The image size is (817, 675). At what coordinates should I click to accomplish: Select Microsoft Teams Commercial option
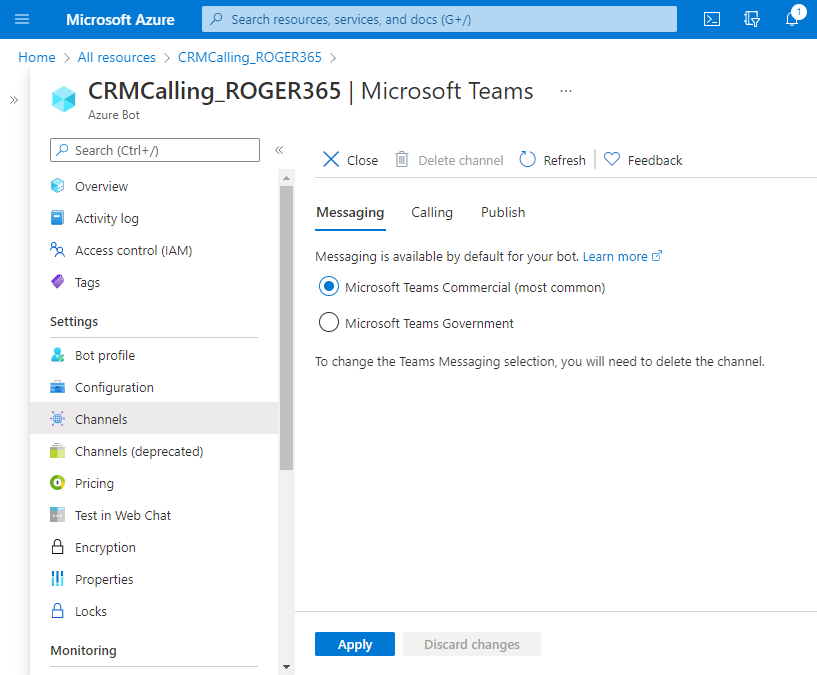pyautogui.click(x=329, y=287)
